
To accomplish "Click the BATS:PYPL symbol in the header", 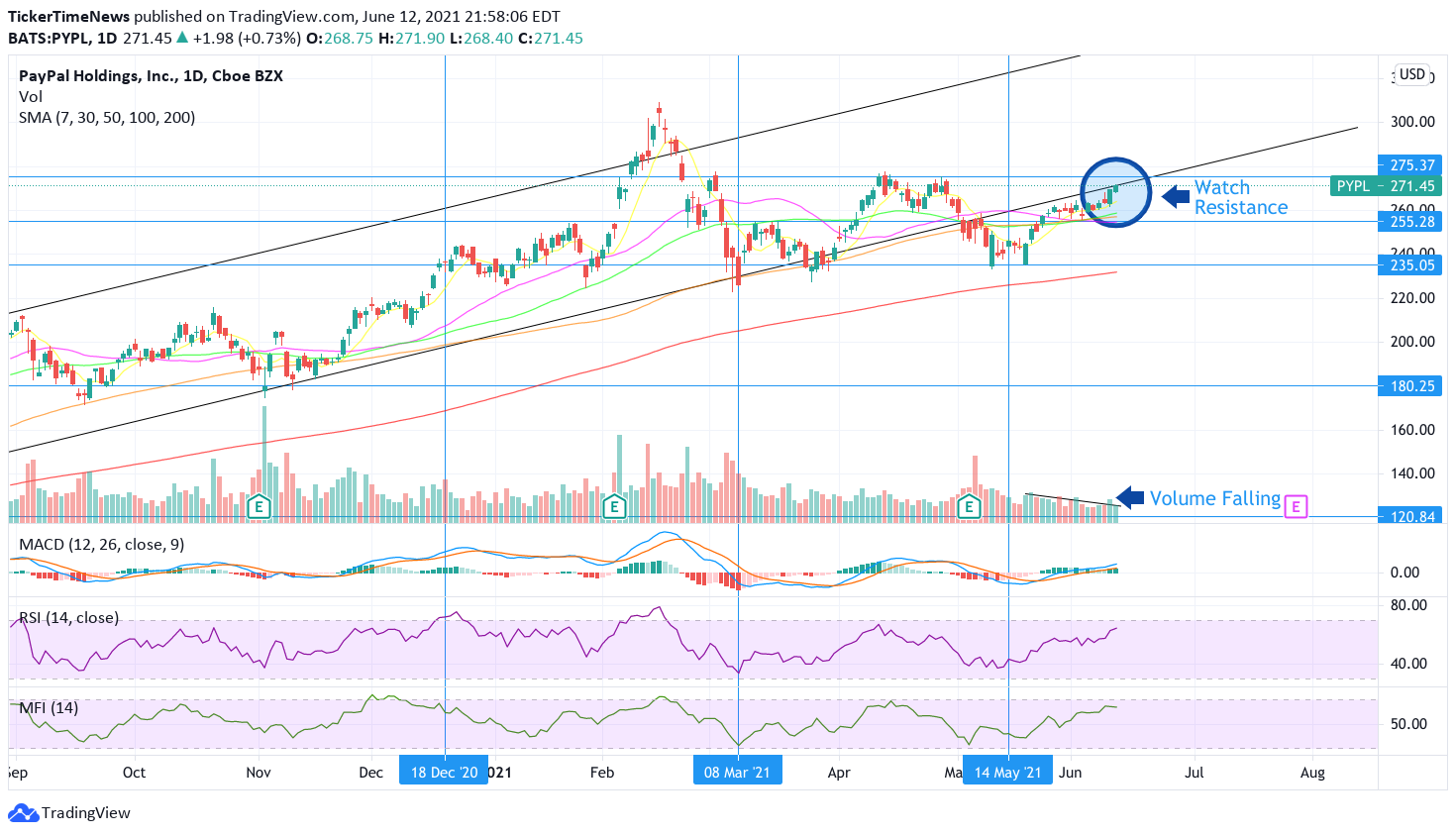I will tap(48, 39).
